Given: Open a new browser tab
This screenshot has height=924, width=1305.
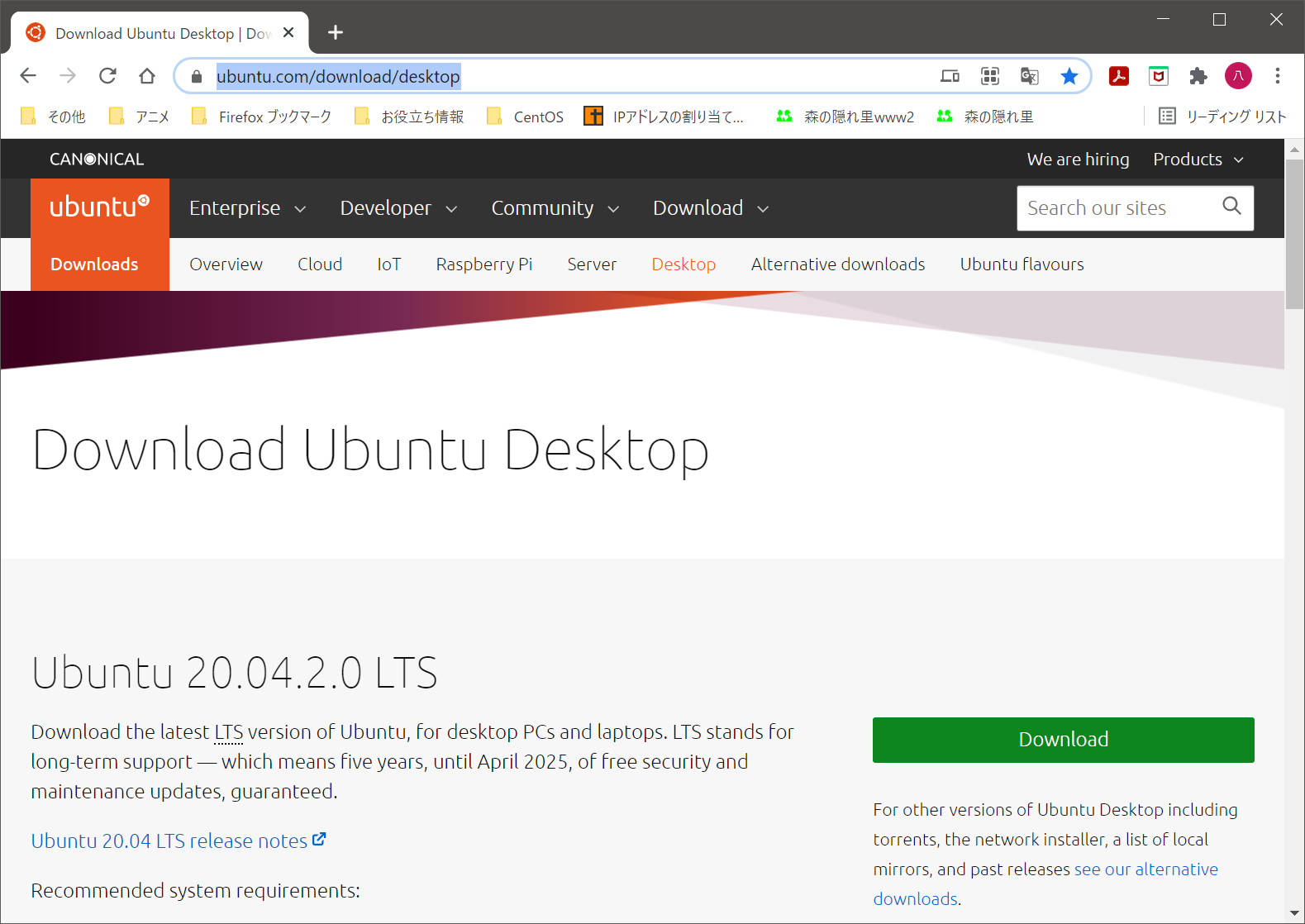Looking at the screenshot, I should 336,32.
